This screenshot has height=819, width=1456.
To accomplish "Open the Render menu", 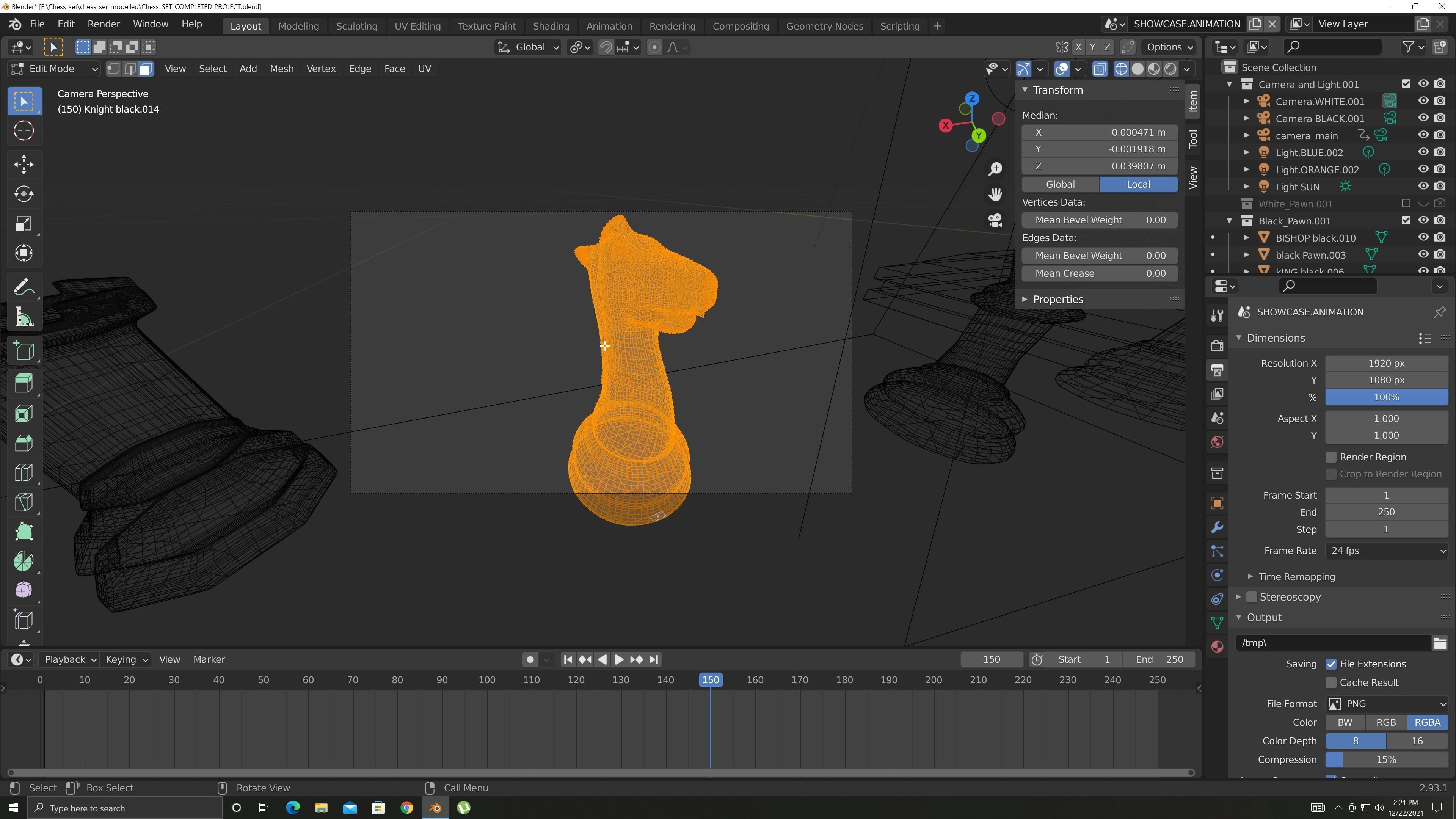I will (104, 24).
